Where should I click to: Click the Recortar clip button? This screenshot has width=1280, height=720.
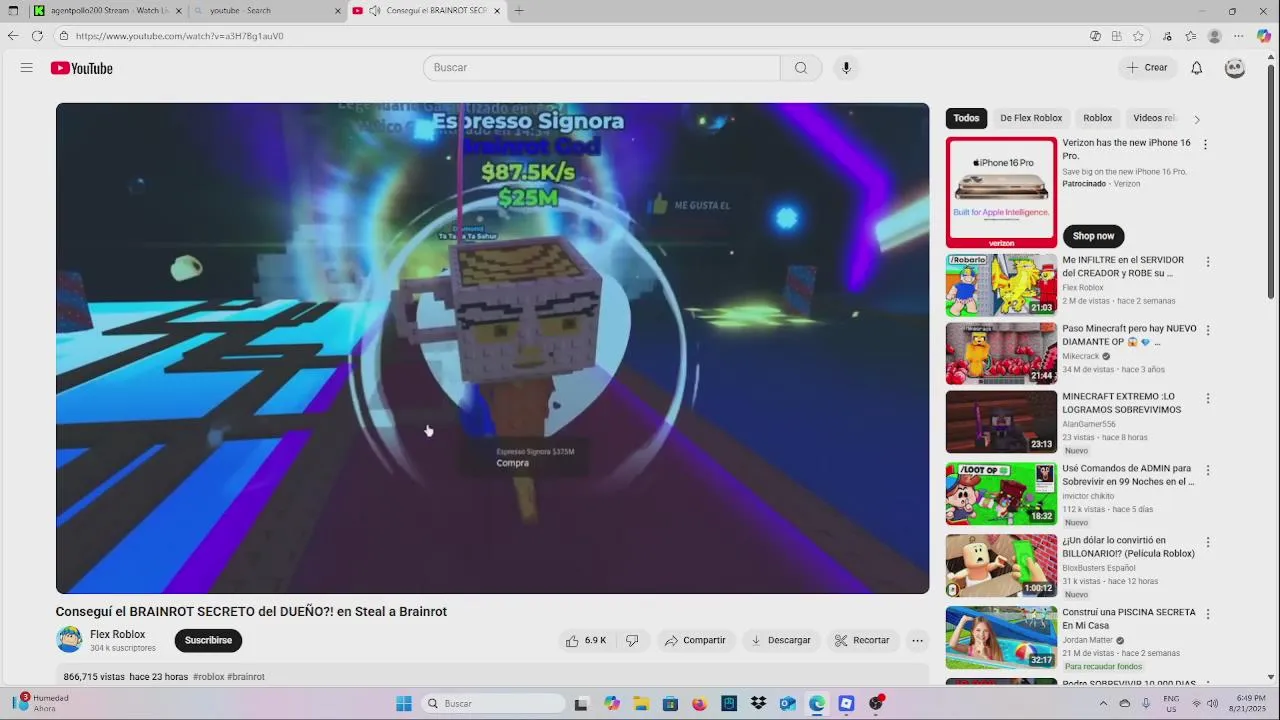point(862,640)
